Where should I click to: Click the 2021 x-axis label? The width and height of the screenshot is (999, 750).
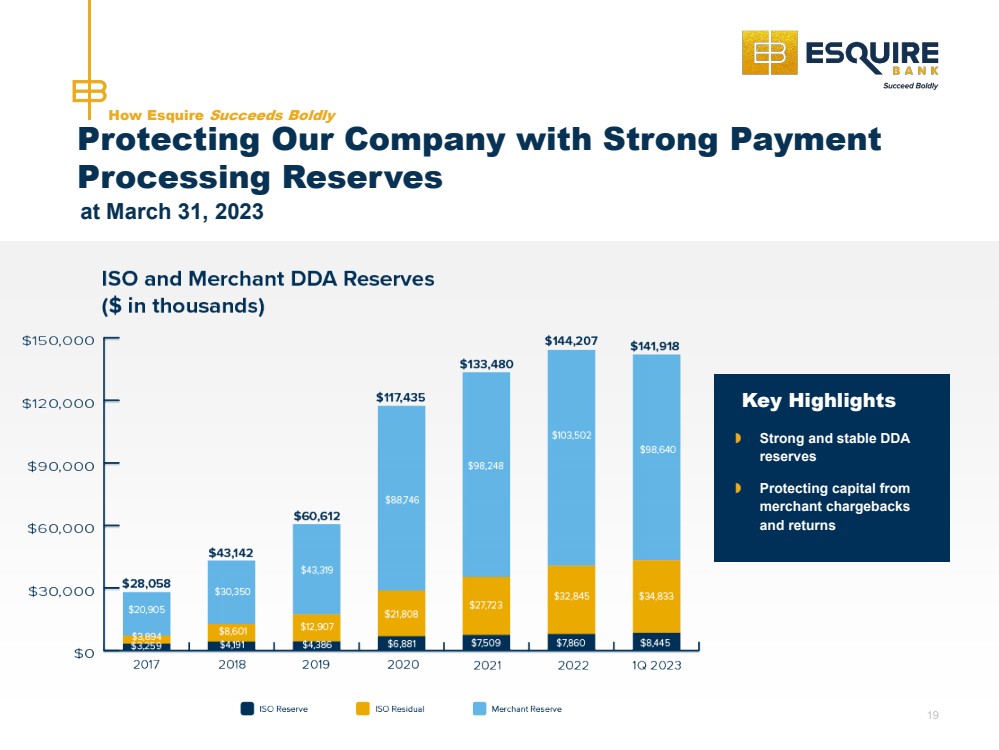pyautogui.click(x=487, y=665)
